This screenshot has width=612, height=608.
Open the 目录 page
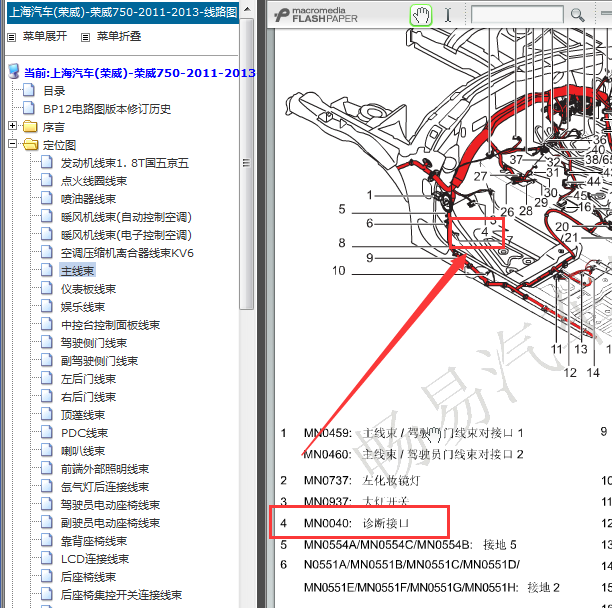point(54,91)
